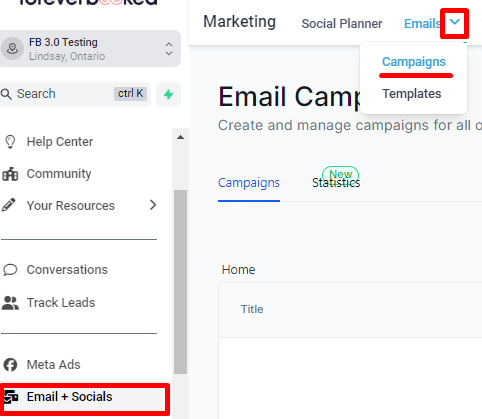Select Campaigns in the Emails dropdown

coord(414,62)
